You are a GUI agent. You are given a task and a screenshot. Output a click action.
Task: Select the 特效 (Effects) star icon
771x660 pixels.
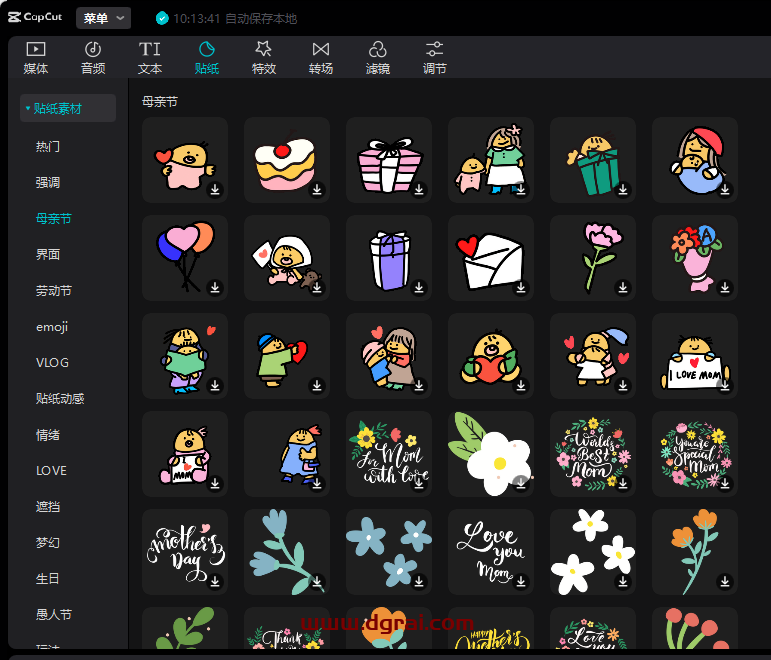(264, 49)
